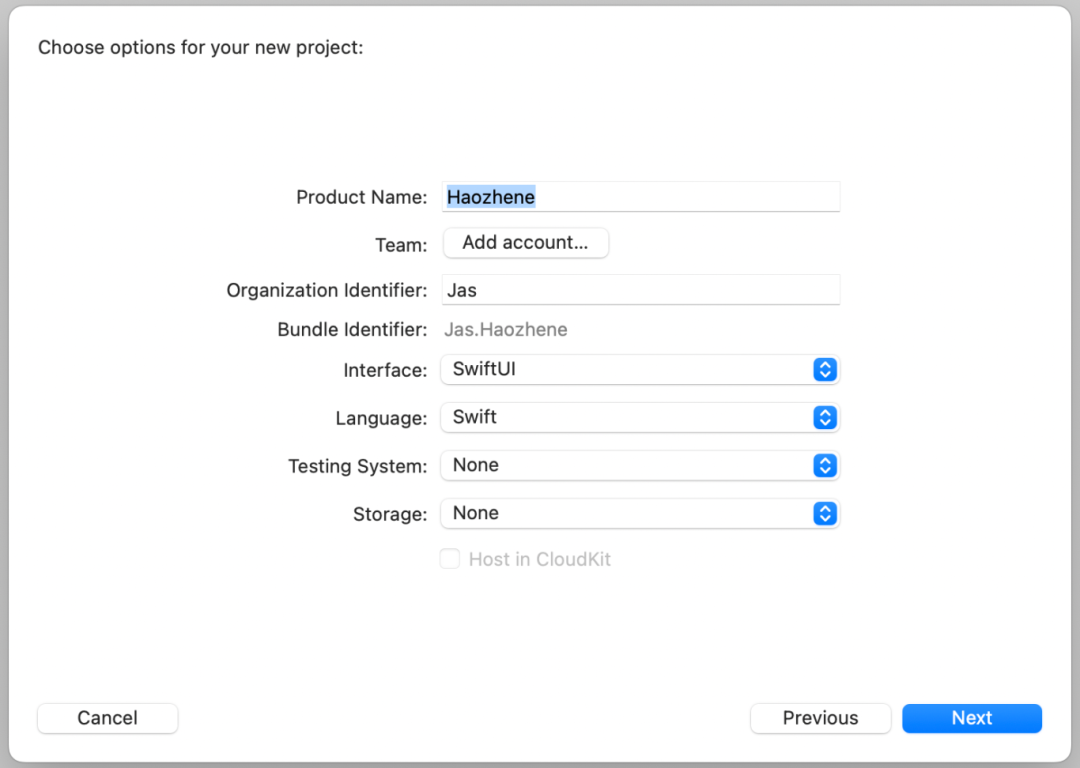This screenshot has height=768, width=1080.
Task: Click the blue arrows icon on Testing System selector
Action: tap(824, 466)
